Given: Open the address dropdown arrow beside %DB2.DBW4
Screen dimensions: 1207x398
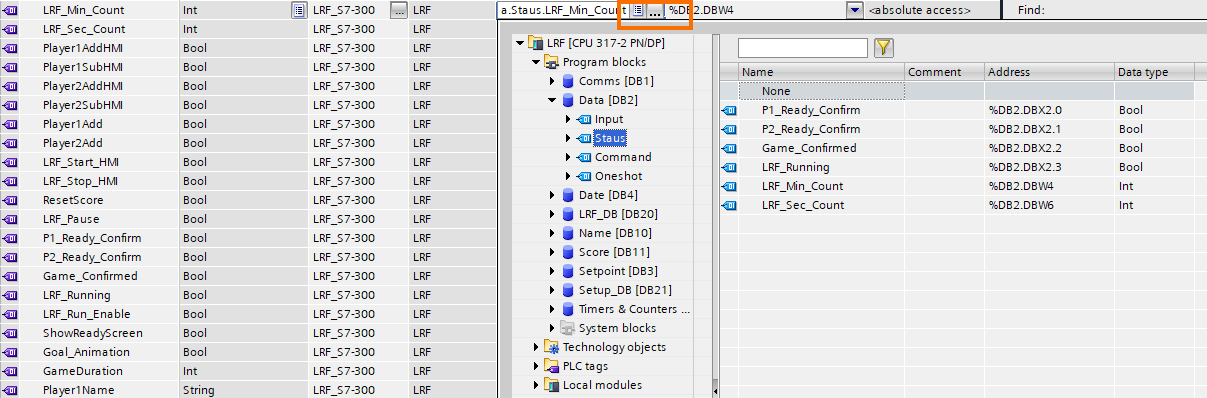Looking at the screenshot, I should pyautogui.click(x=854, y=10).
